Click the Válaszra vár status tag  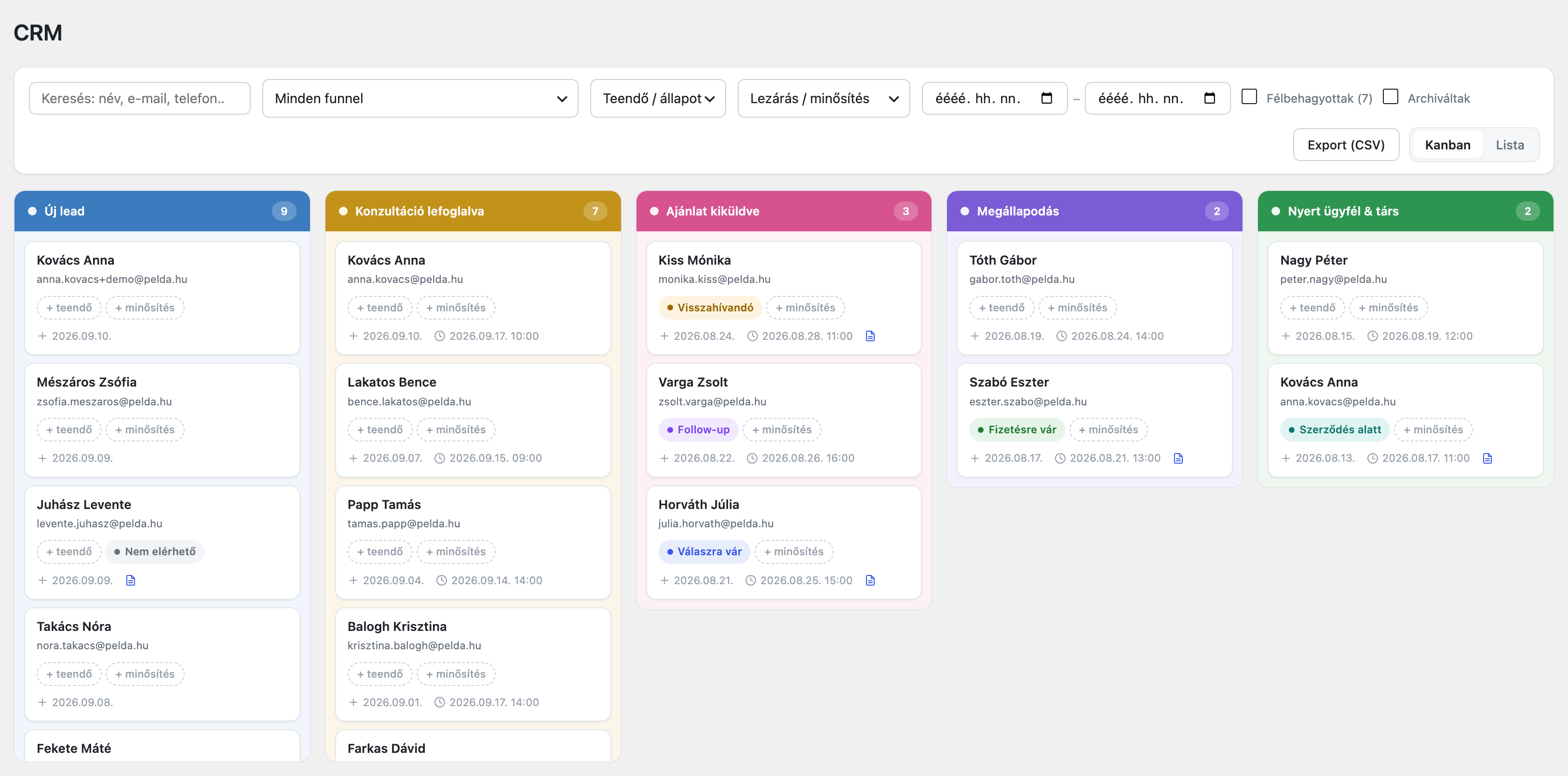pyautogui.click(x=704, y=551)
